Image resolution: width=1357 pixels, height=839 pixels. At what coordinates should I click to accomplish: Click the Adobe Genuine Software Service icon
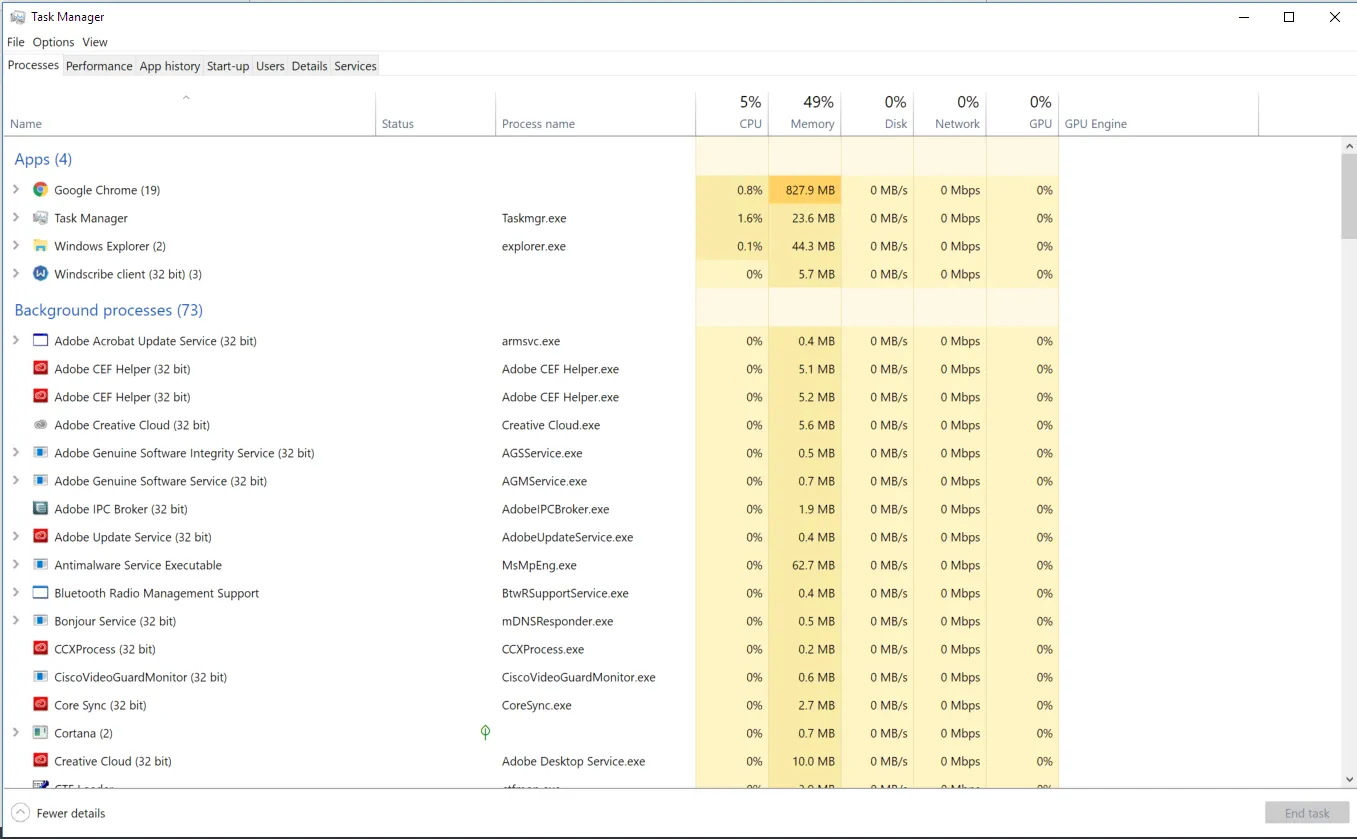[40, 481]
